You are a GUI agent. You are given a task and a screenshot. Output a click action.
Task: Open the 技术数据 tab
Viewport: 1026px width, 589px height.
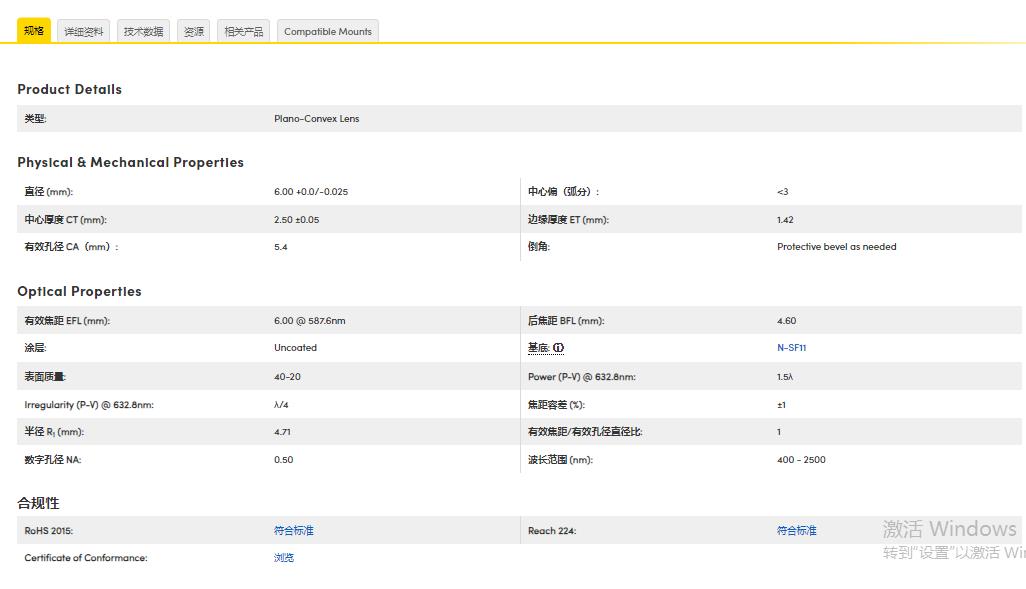pyautogui.click(x=143, y=31)
